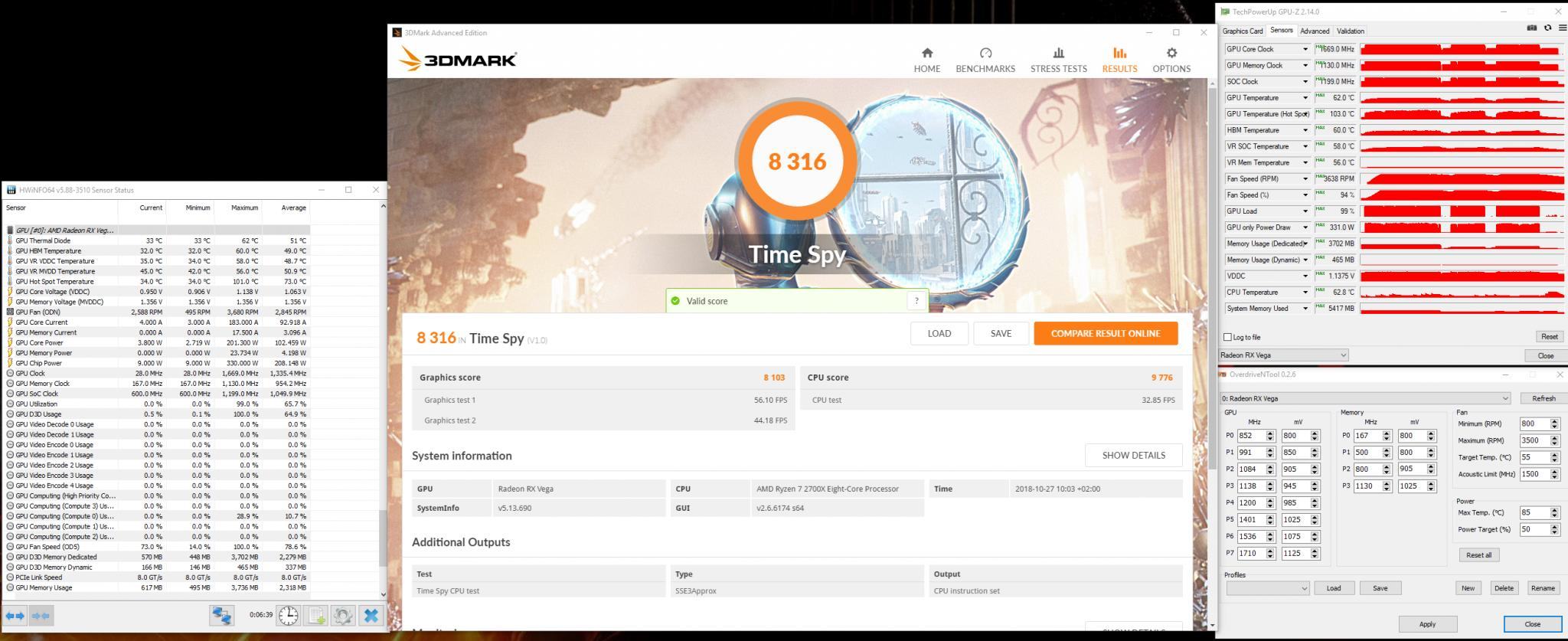Open GPU-Z hamburger menu
The height and width of the screenshot is (641, 1568).
click(x=1562, y=28)
